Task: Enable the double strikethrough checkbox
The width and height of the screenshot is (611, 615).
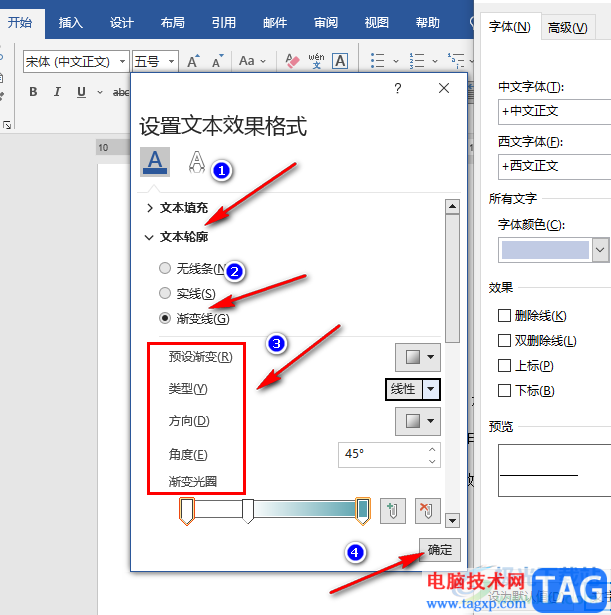Action: pyautogui.click(x=504, y=340)
